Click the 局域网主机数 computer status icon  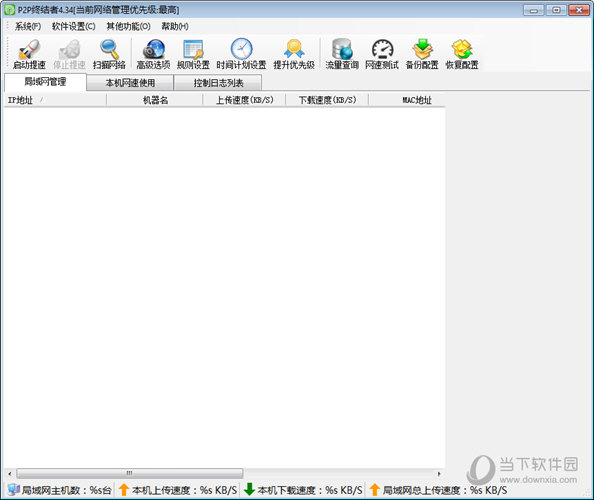pyautogui.click(x=13, y=489)
